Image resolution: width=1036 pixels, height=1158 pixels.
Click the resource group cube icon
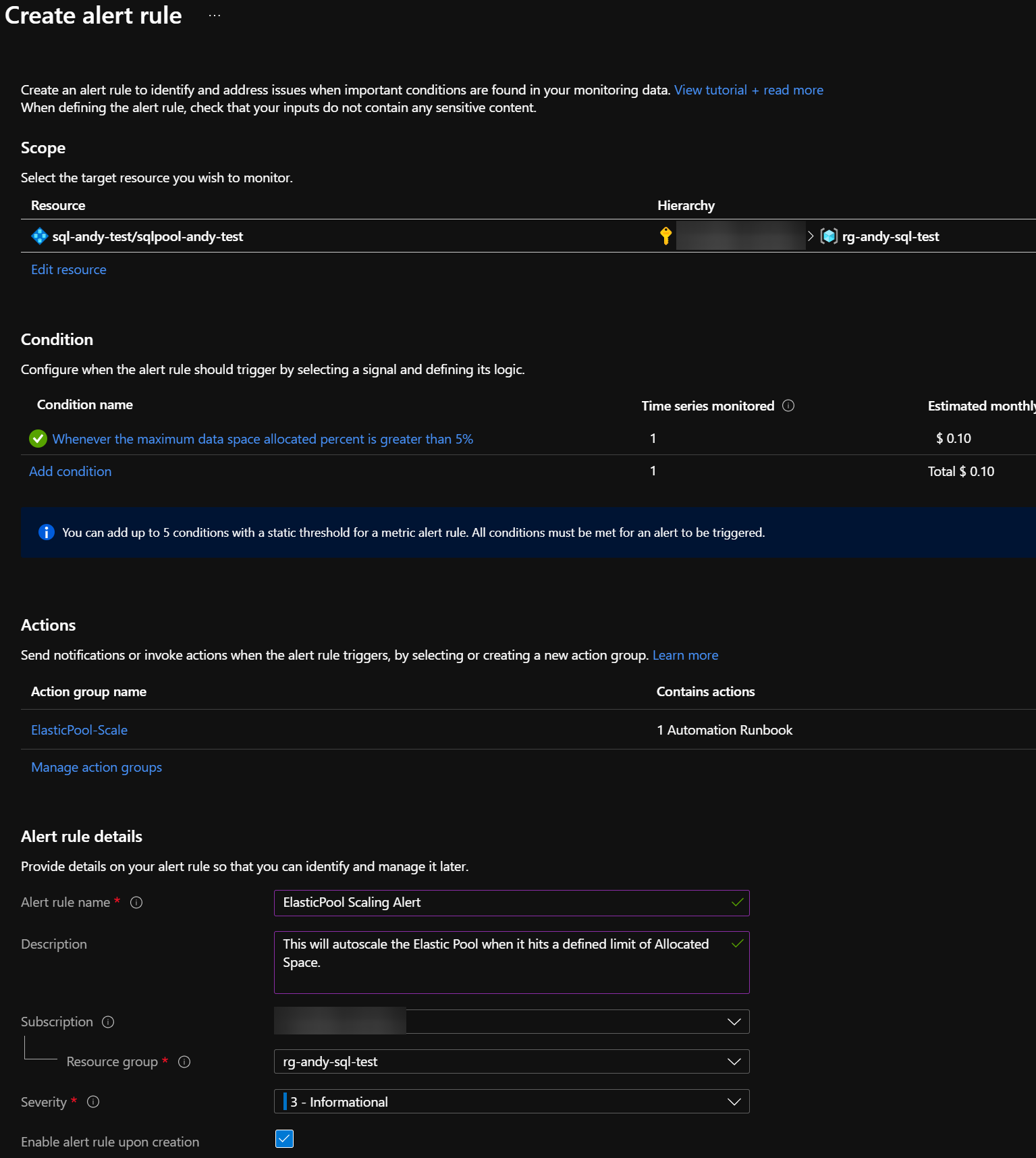click(829, 236)
